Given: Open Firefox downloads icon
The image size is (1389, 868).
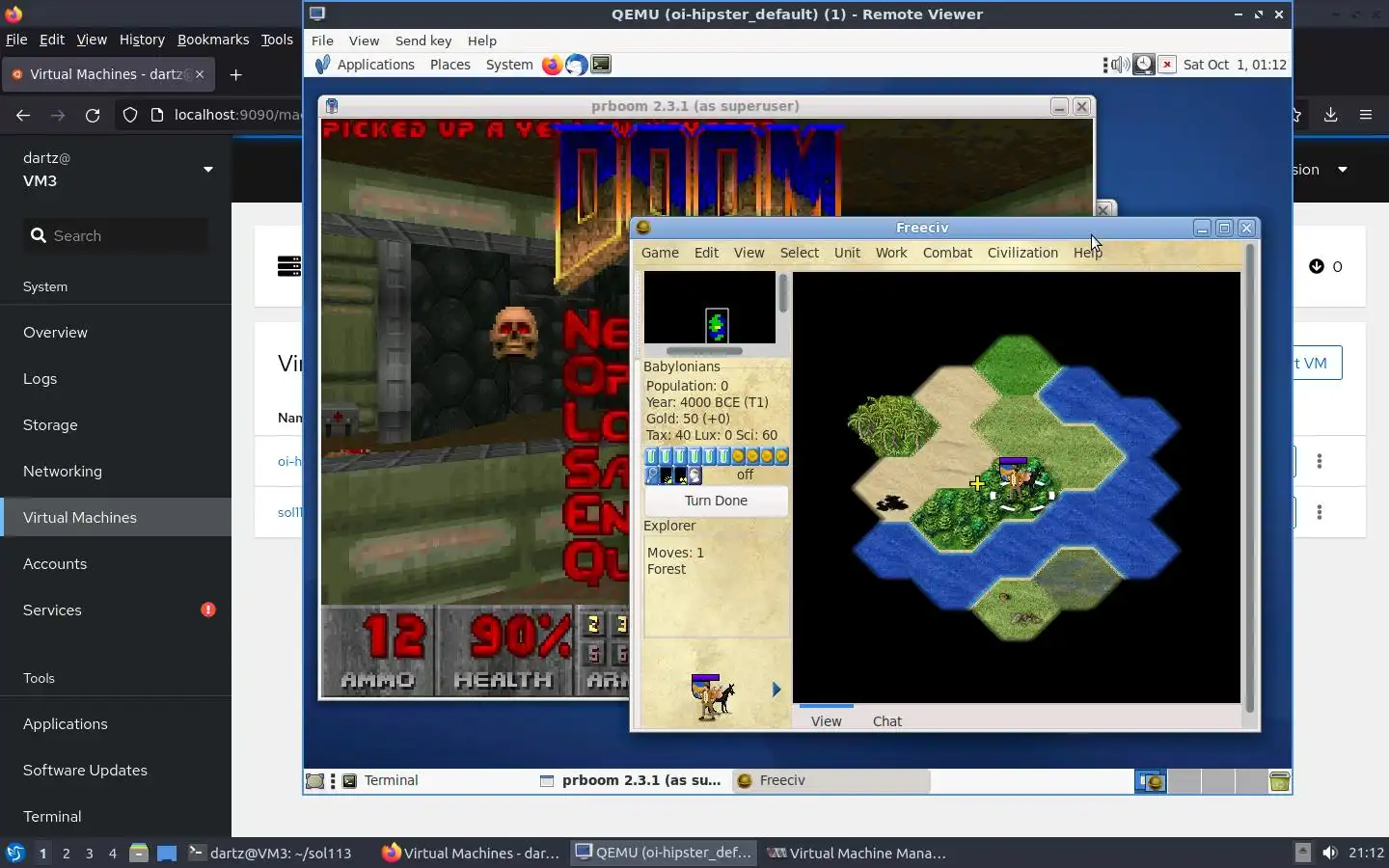Looking at the screenshot, I should tap(1330, 115).
